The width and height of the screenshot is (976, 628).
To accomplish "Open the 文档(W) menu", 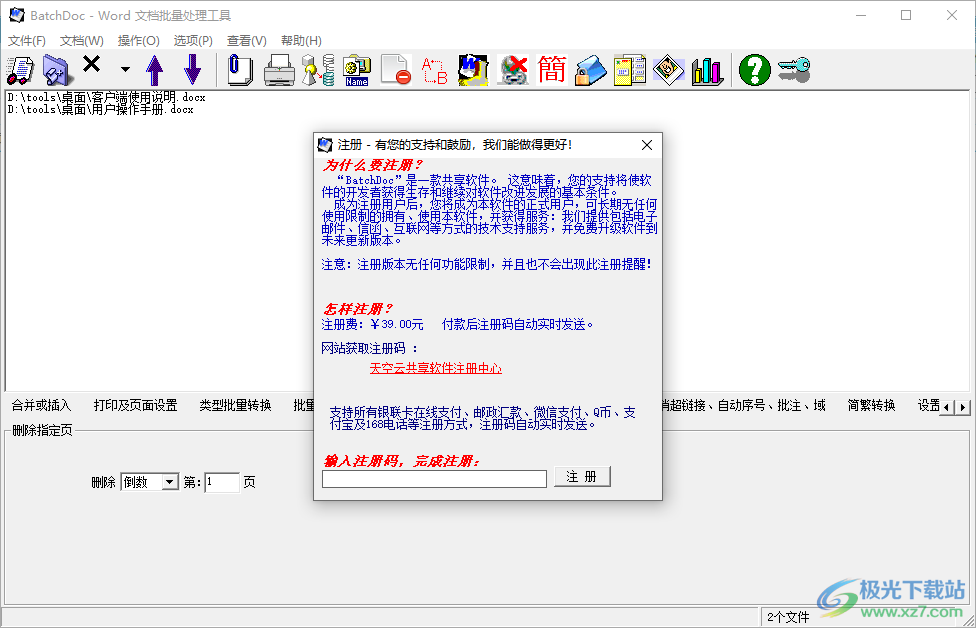I will (82, 40).
